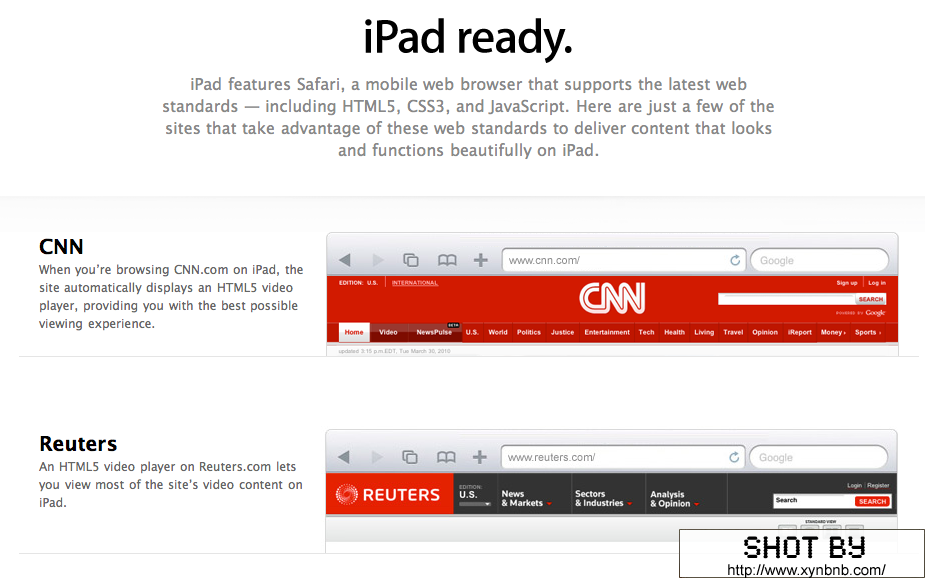Click the Reuters red SEARCH button
925x578 pixels.
tap(872, 501)
